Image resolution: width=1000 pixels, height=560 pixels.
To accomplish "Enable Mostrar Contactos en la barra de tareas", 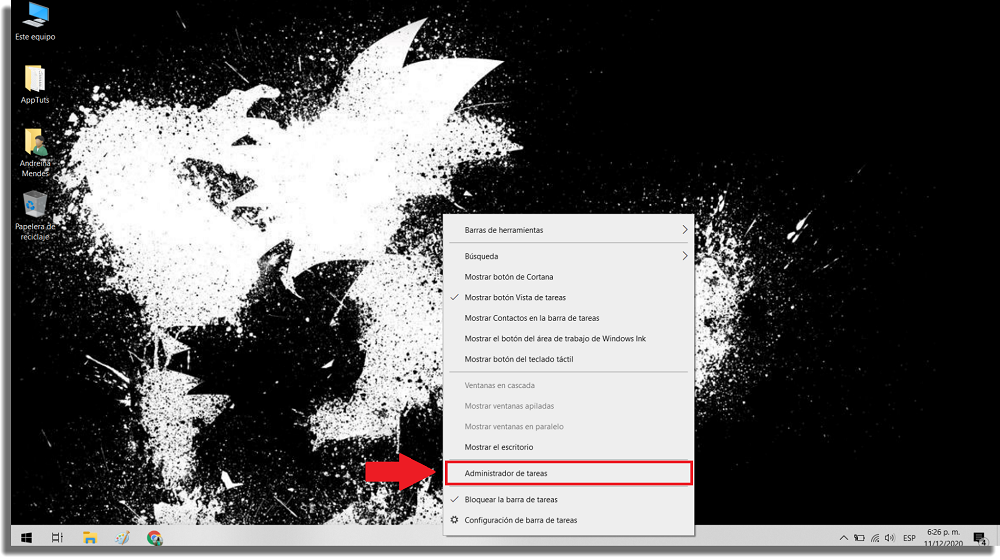I will [569, 318].
